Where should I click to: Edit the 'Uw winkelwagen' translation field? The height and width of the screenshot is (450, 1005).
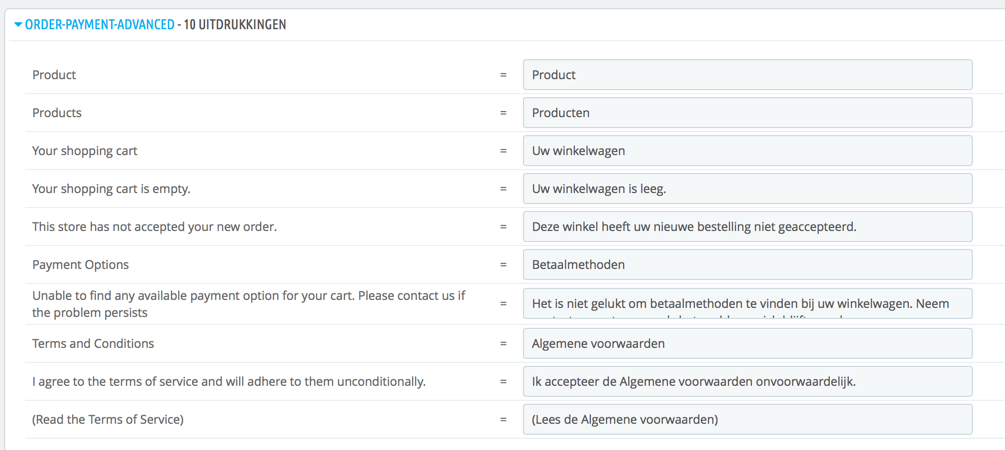click(747, 151)
